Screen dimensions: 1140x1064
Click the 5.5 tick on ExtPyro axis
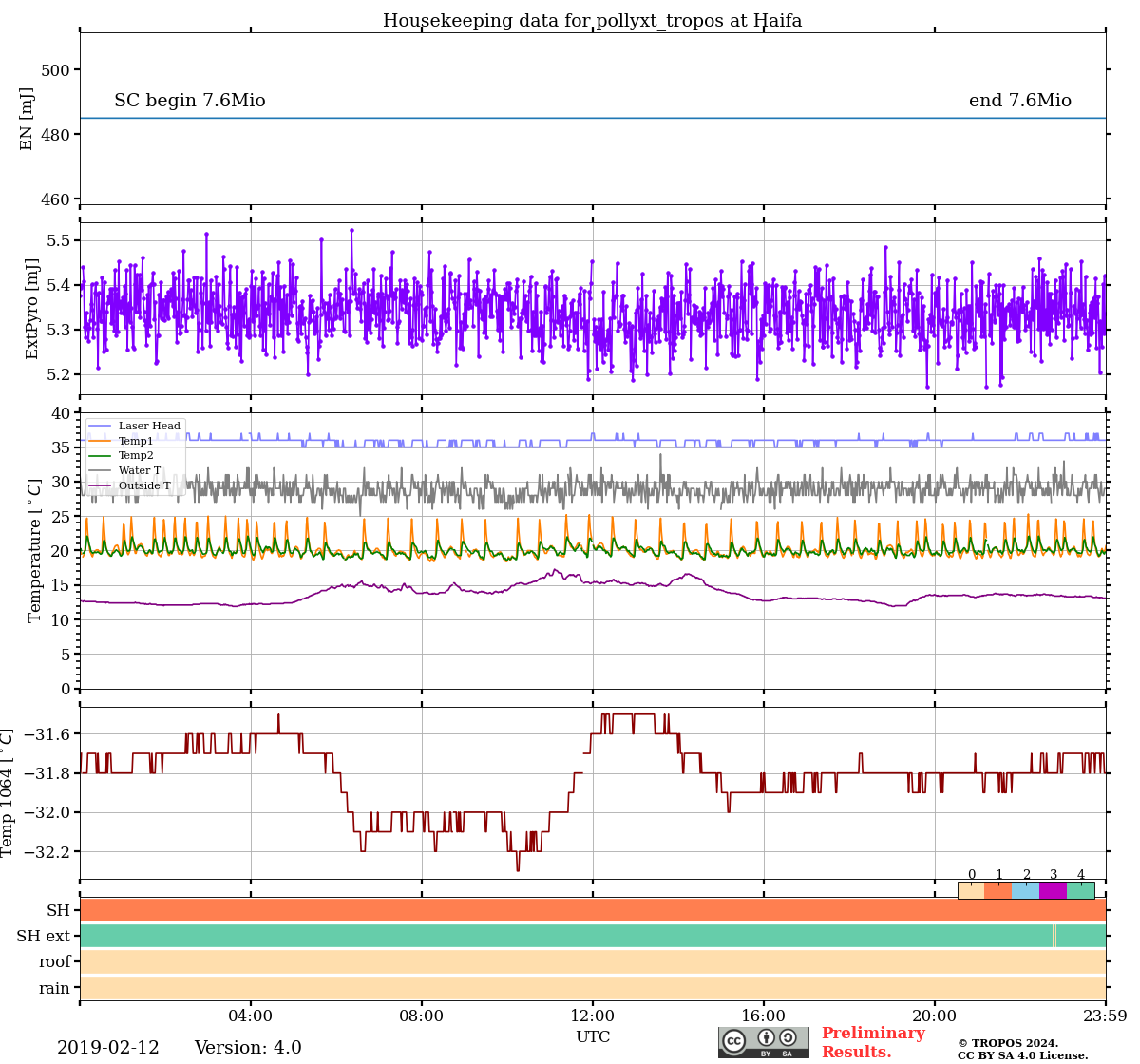[x=59, y=240]
